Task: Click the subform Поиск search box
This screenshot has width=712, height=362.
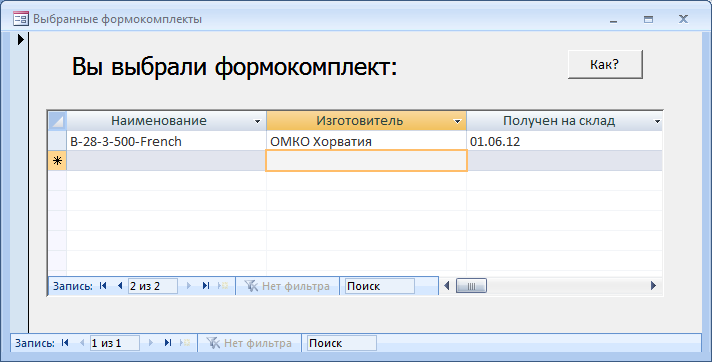Action: click(380, 286)
